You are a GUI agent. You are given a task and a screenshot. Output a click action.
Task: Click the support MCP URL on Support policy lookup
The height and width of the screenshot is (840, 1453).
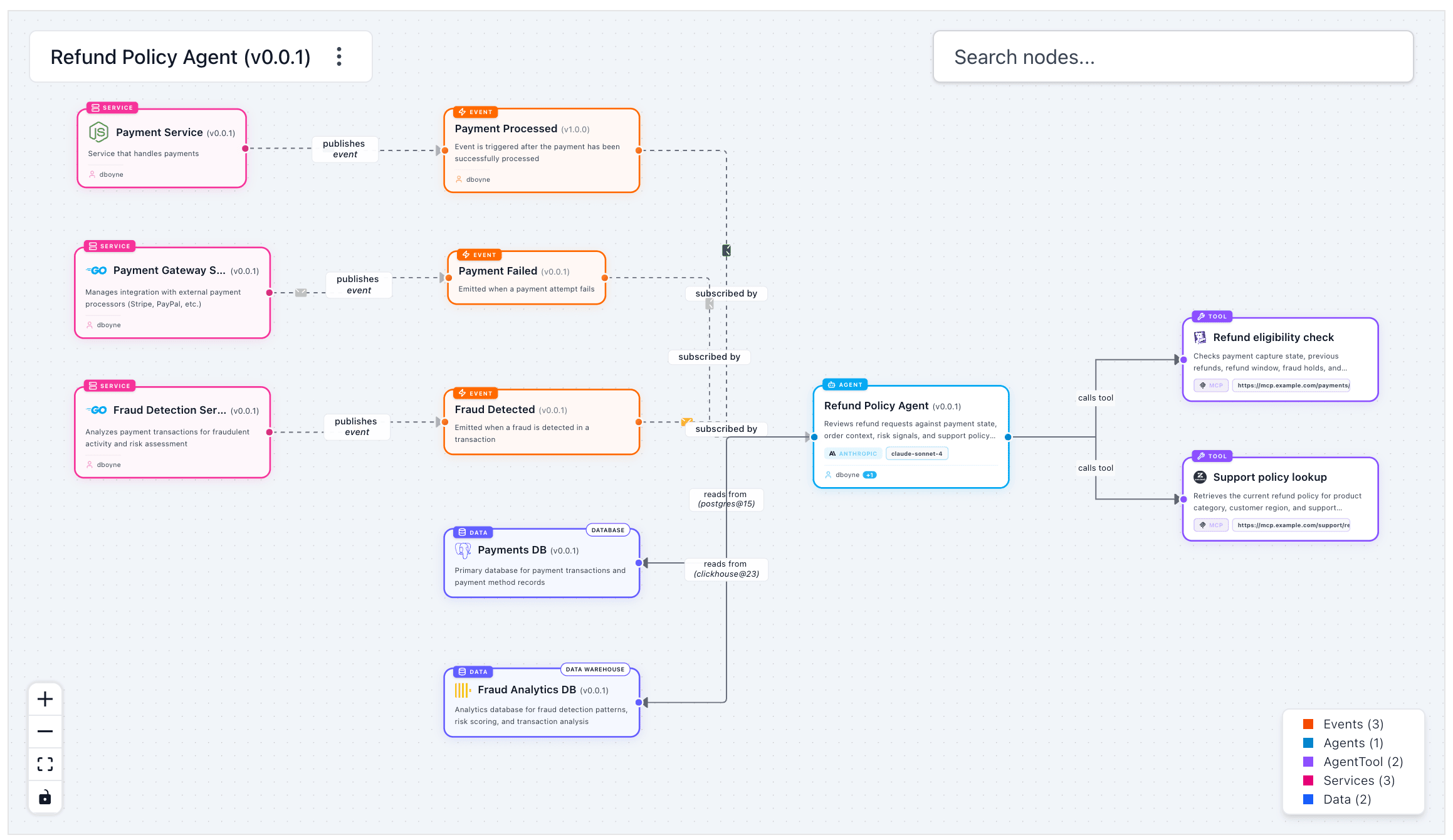pyautogui.click(x=1291, y=525)
